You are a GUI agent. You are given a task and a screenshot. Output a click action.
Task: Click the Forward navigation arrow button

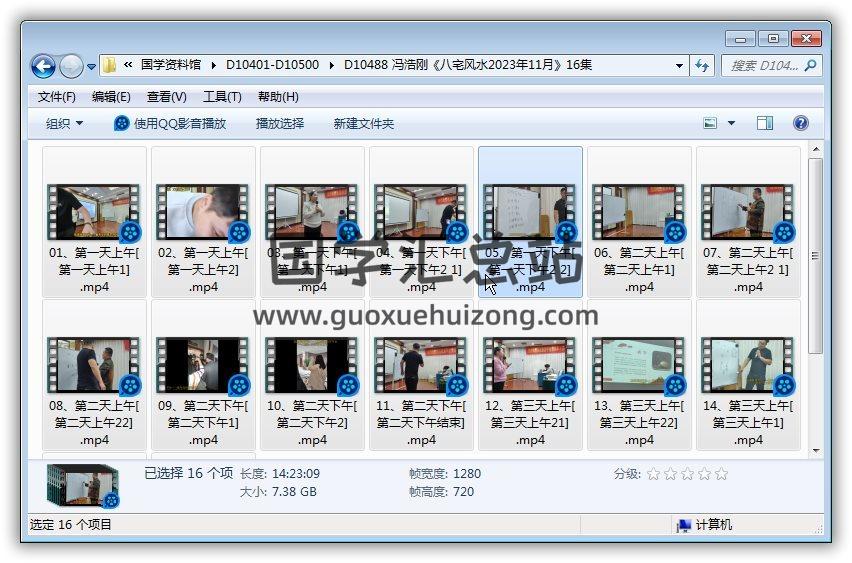click(x=71, y=66)
